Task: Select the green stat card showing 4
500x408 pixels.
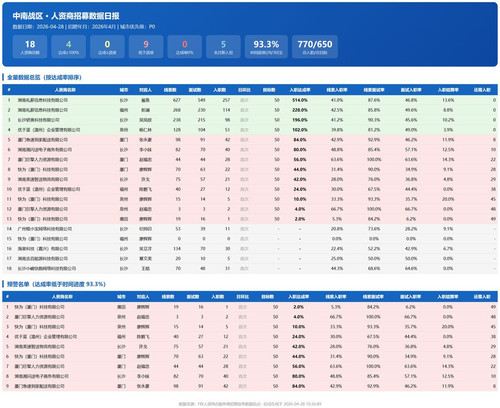Action: (69, 47)
